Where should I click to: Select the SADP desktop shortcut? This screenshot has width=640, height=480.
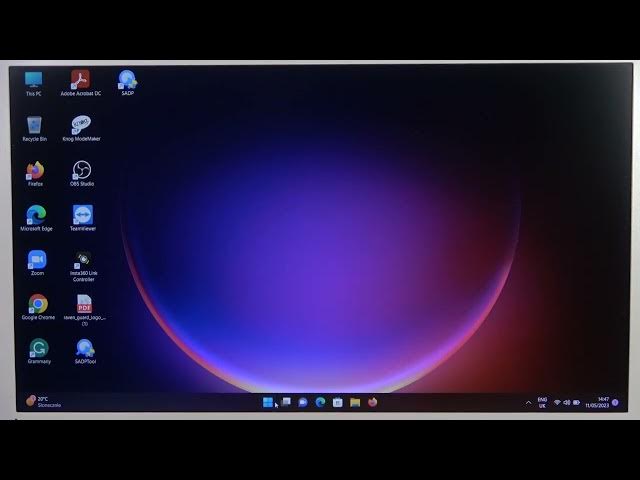pyautogui.click(x=127, y=83)
